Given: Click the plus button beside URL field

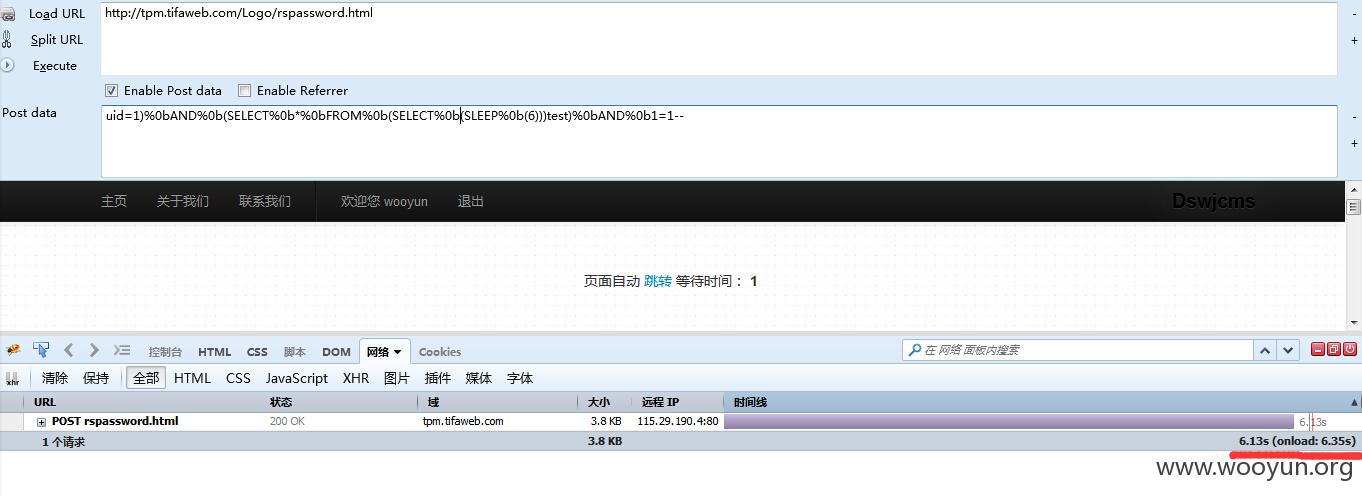Looking at the screenshot, I should point(1355,41).
